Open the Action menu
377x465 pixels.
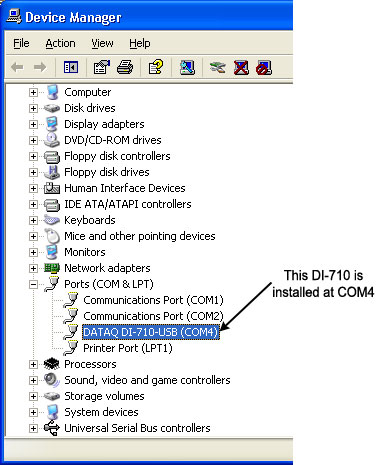60,43
